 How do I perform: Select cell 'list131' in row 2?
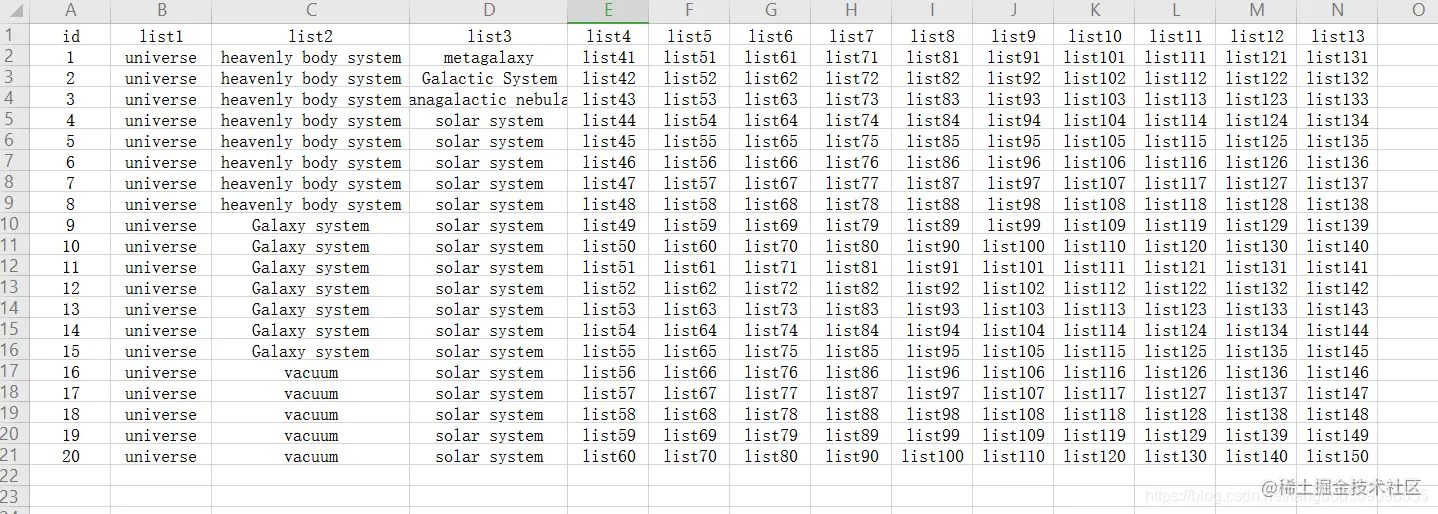click(1337, 57)
